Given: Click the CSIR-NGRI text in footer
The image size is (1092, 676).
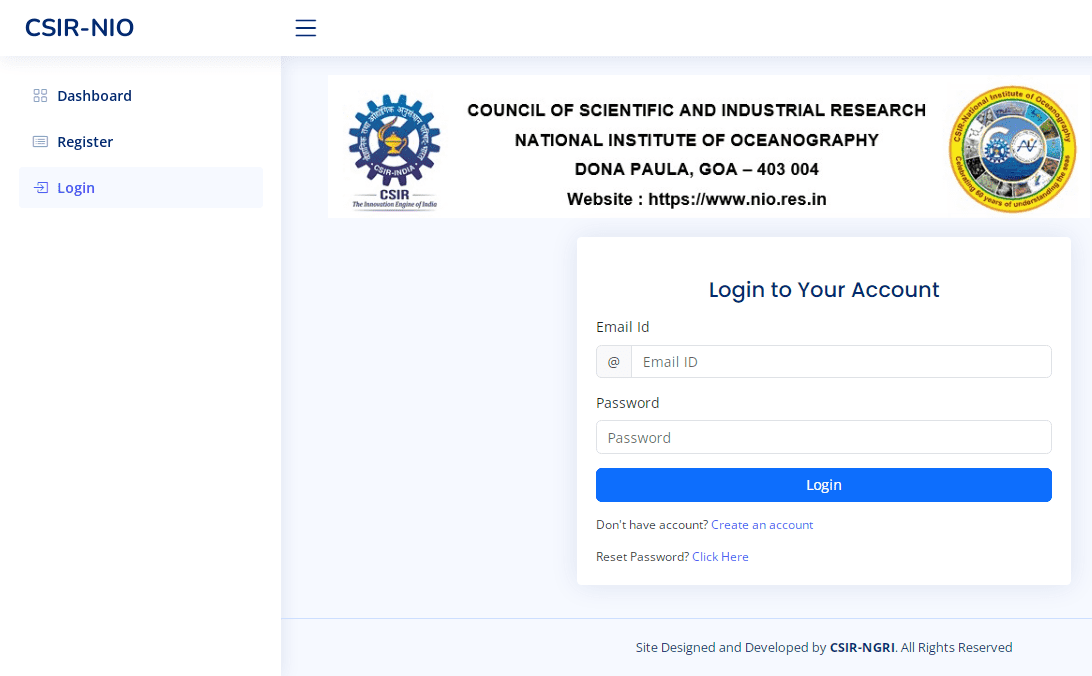Looking at the screenshot, I should [x=862, y=648].
